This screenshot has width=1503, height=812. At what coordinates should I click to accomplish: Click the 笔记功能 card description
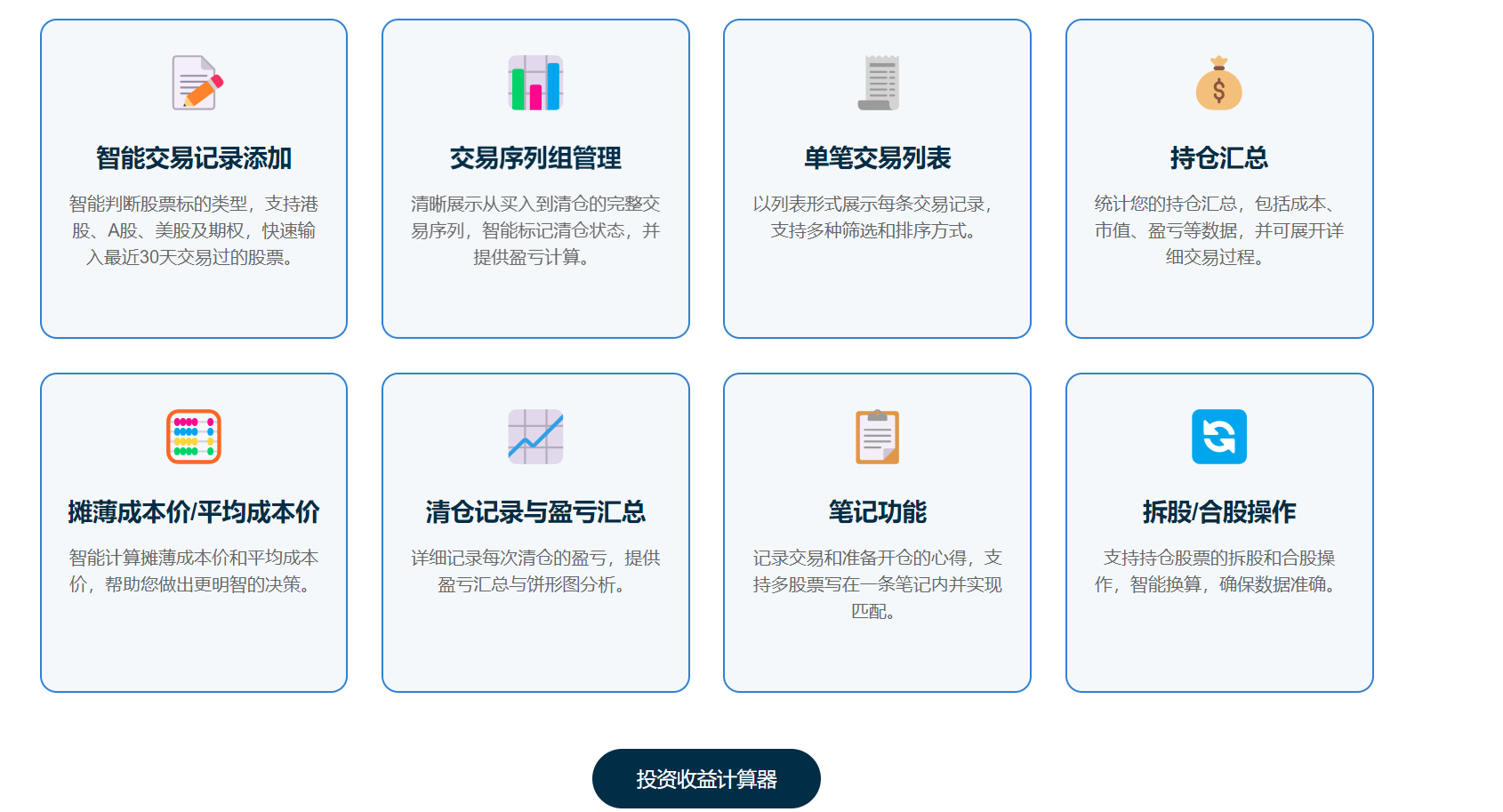coord(878,584)
